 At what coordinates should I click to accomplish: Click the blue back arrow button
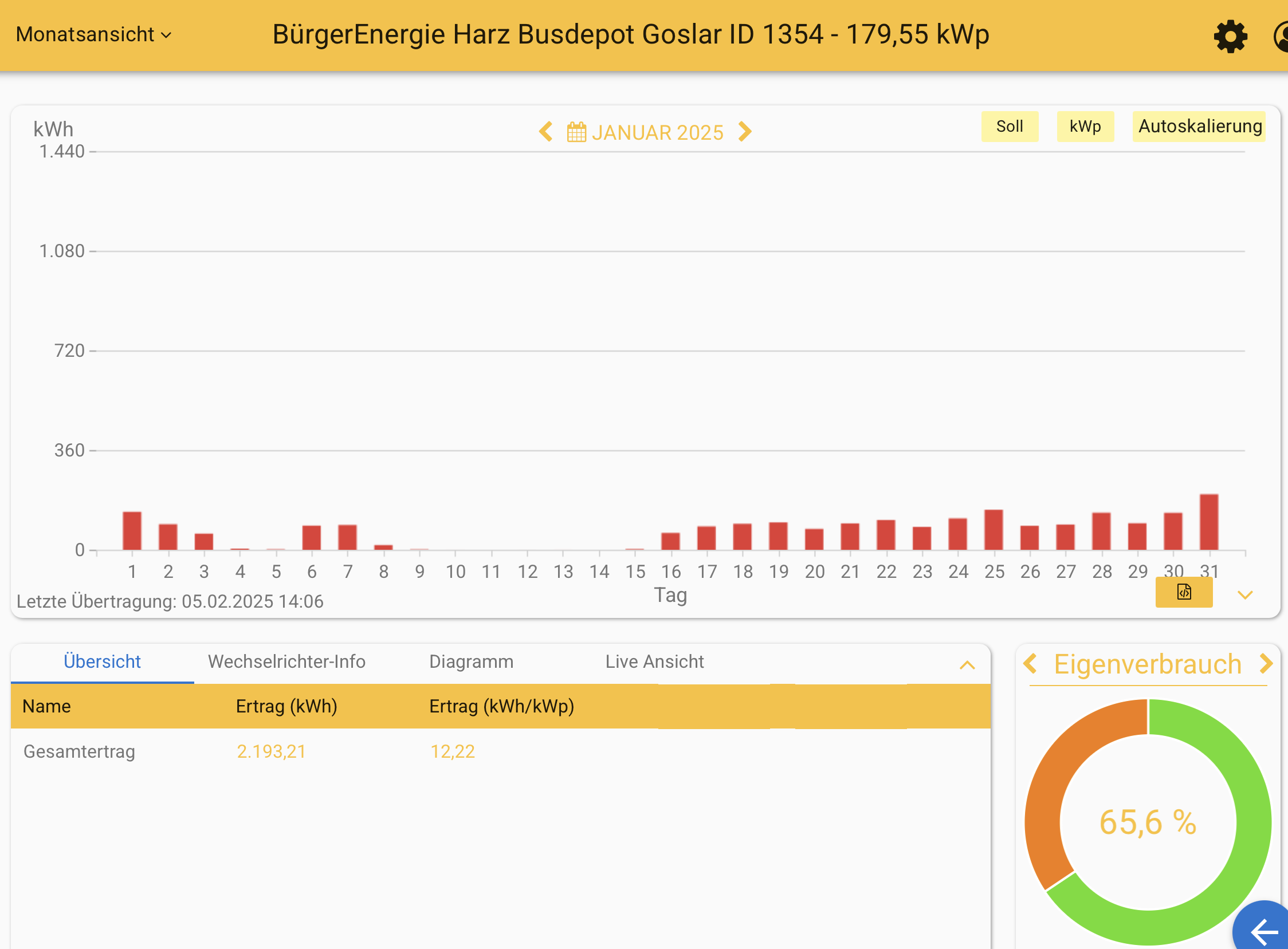(x=1265, y=931)
